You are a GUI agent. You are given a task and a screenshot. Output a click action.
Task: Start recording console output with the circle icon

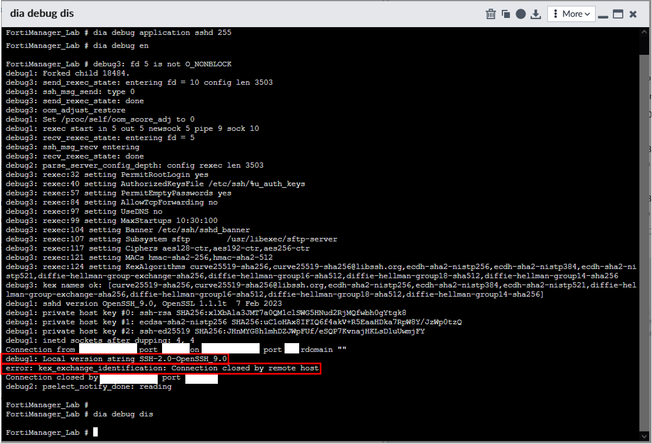pos(521,14)
